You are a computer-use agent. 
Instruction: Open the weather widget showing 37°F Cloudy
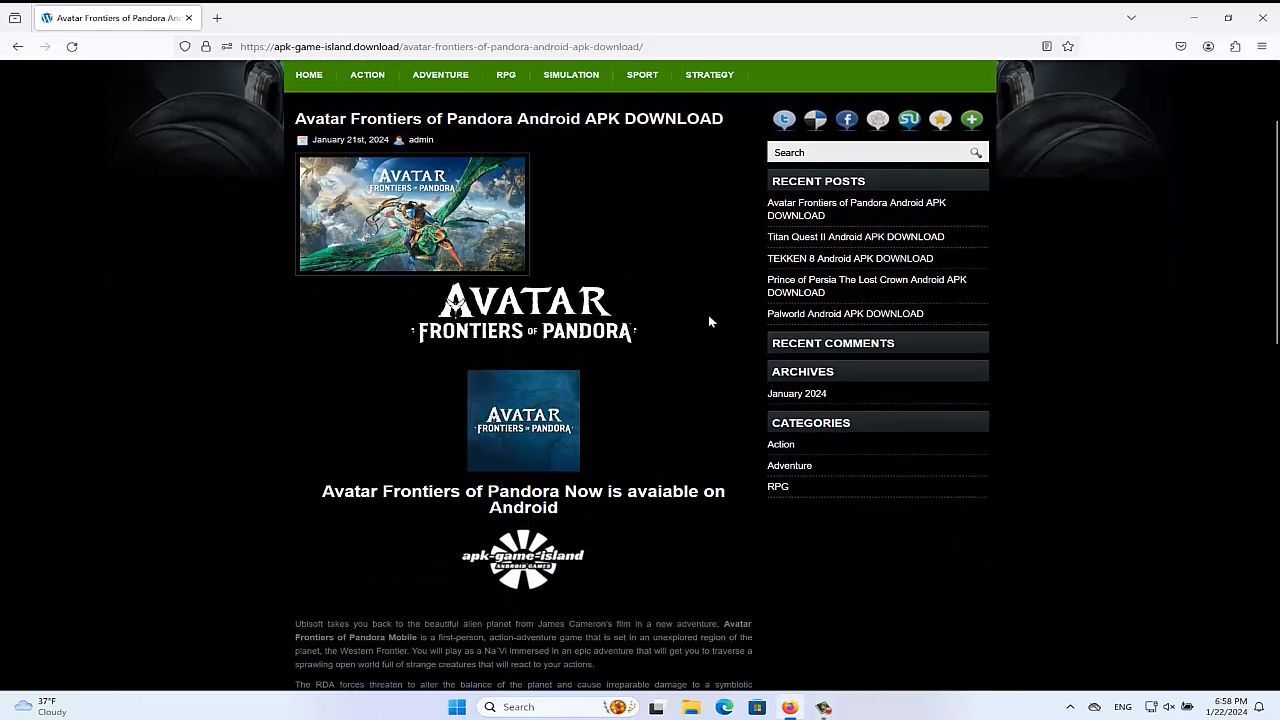pyautogui.click(x=41, y=707)
